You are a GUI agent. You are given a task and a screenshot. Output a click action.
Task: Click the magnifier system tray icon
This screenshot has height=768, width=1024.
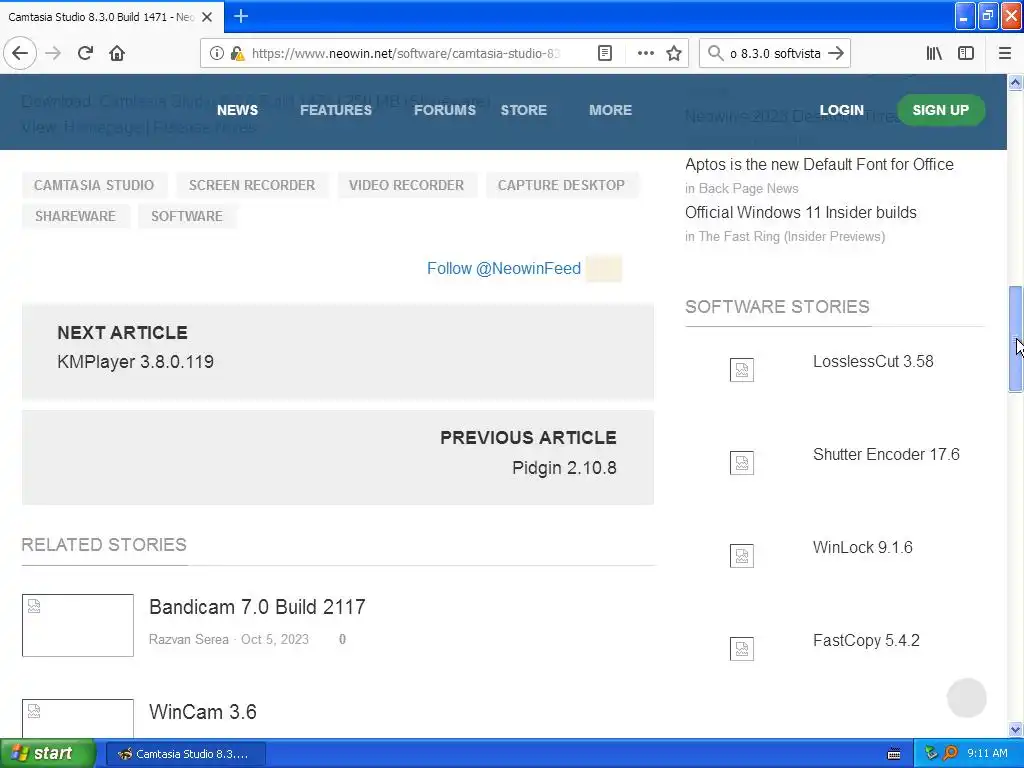tap(950, 754)
